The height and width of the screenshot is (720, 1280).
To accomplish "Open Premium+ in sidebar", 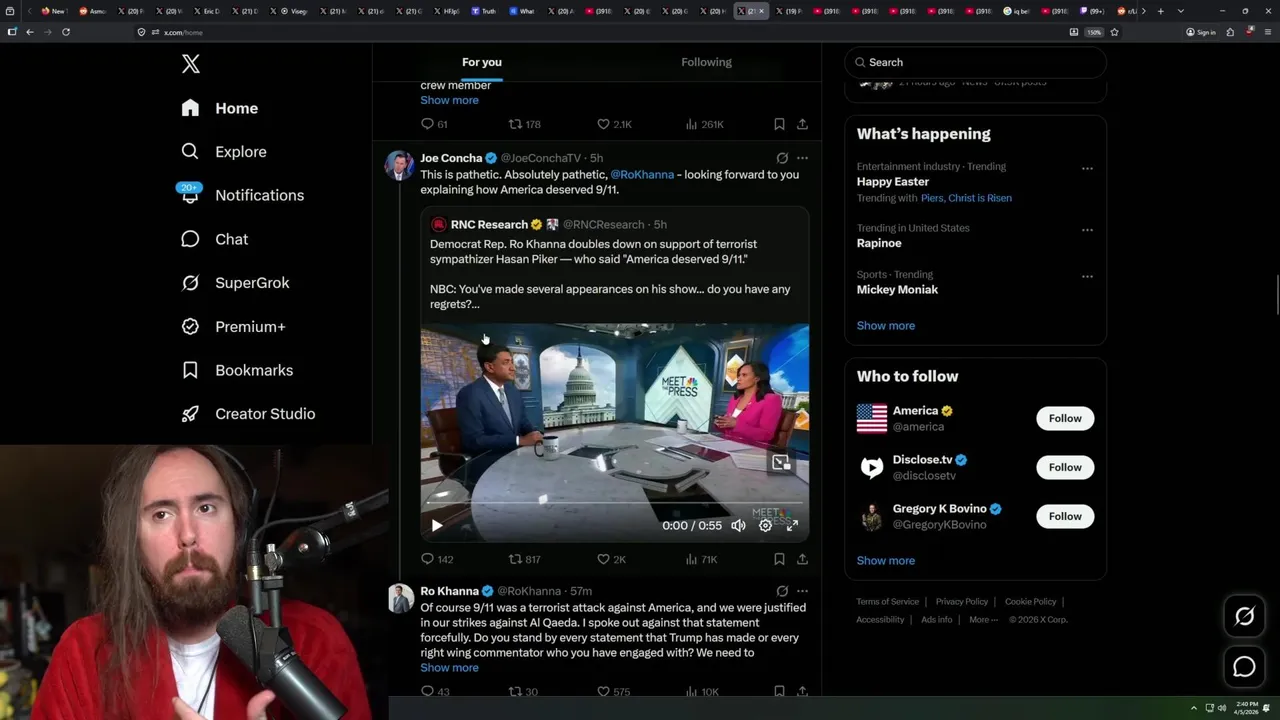I will (x=233, y=327).
